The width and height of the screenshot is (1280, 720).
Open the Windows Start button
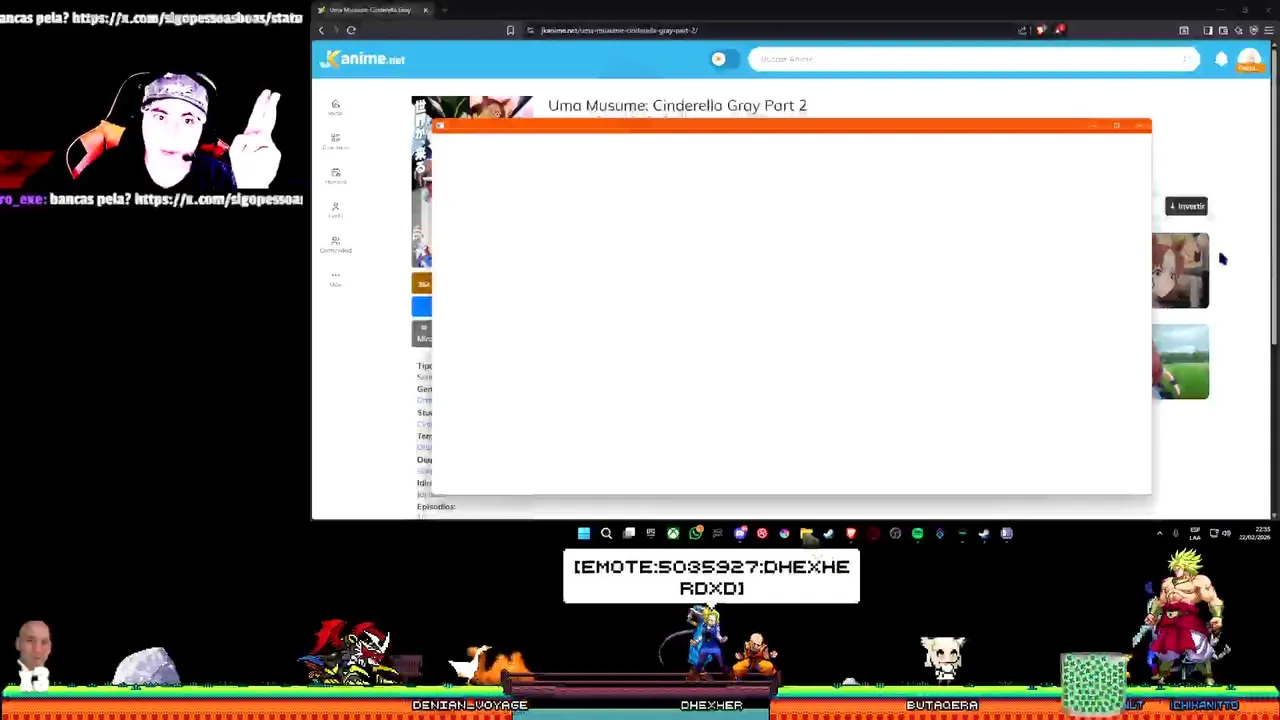point(584,534)
